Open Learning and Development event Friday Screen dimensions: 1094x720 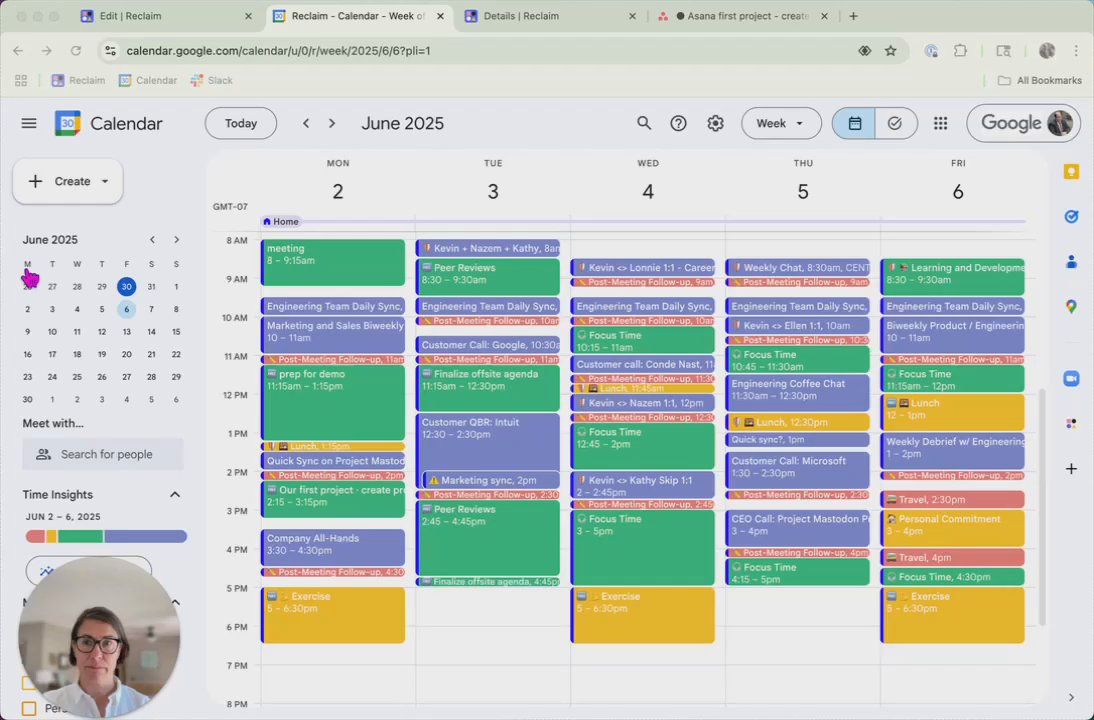952,277
